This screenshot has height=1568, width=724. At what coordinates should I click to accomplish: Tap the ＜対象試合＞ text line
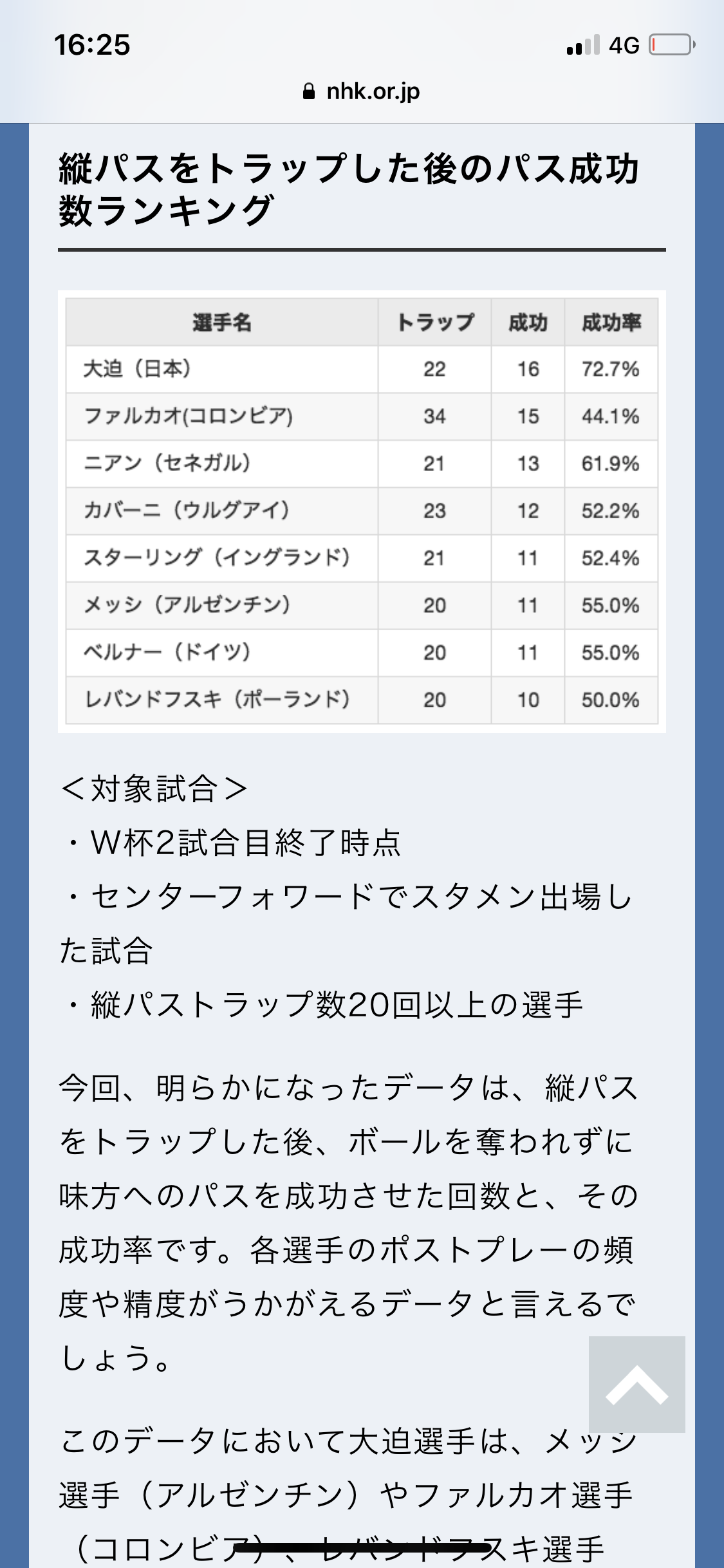coord(154,789)
